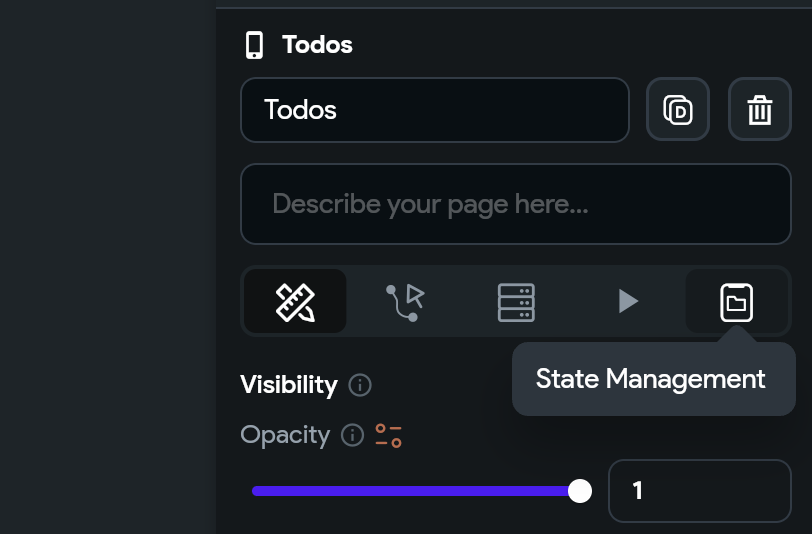Click the Opacity property label
The width and height of the screenshot is (812, 534).
click(285, 435)
